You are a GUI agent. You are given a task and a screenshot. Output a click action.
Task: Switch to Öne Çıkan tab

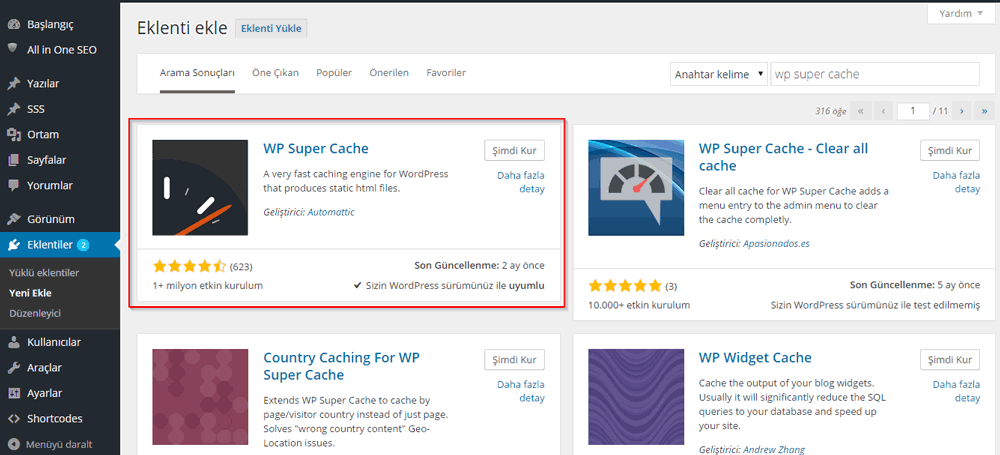276,73
